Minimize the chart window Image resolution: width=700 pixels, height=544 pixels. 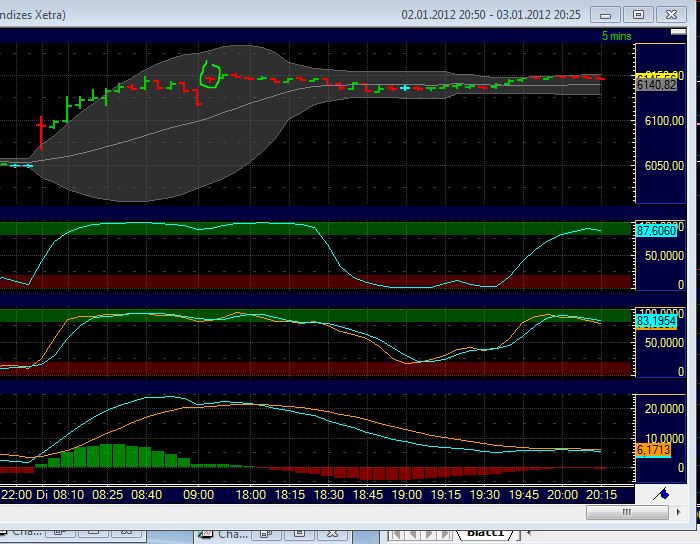pyautogui.click(x=603, y=14)
